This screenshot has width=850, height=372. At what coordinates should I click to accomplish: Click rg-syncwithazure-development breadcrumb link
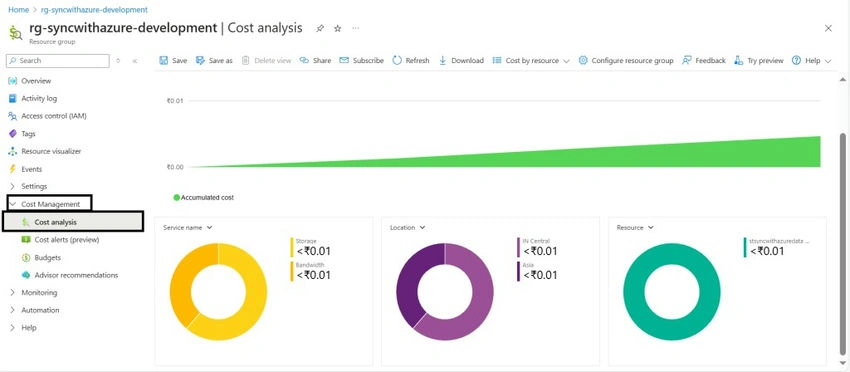point(94,10)
